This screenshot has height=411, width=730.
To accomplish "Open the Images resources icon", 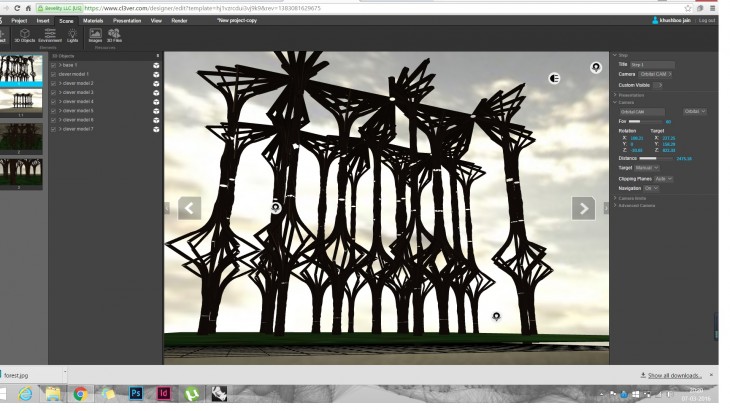I will tap(96, 35).
